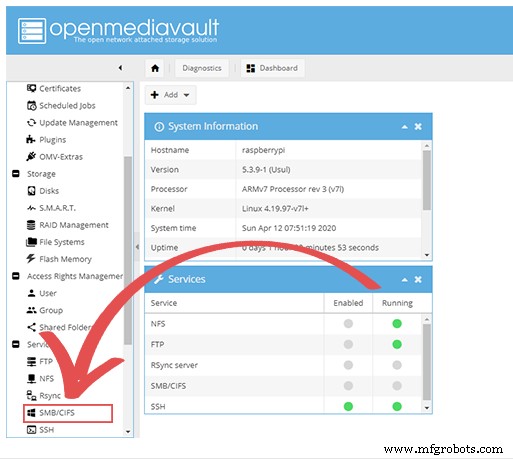513x459 pixels.
Task: Click the FTP Running status indicator
Action: click(x=397, y=344)
